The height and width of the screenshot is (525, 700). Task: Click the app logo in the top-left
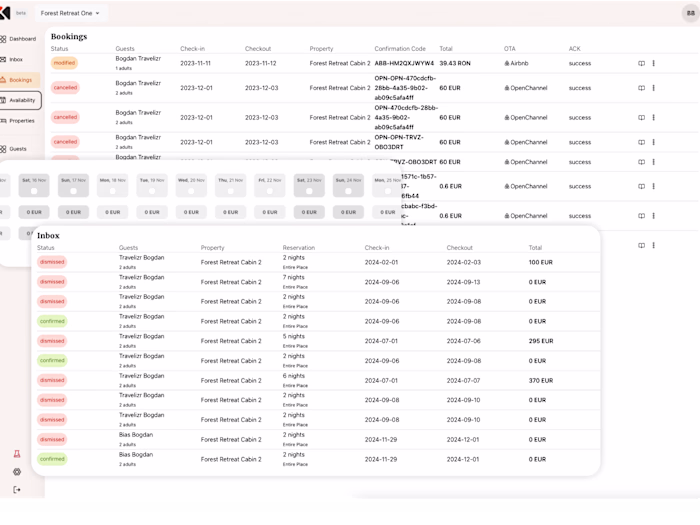(x=5, y=13)
